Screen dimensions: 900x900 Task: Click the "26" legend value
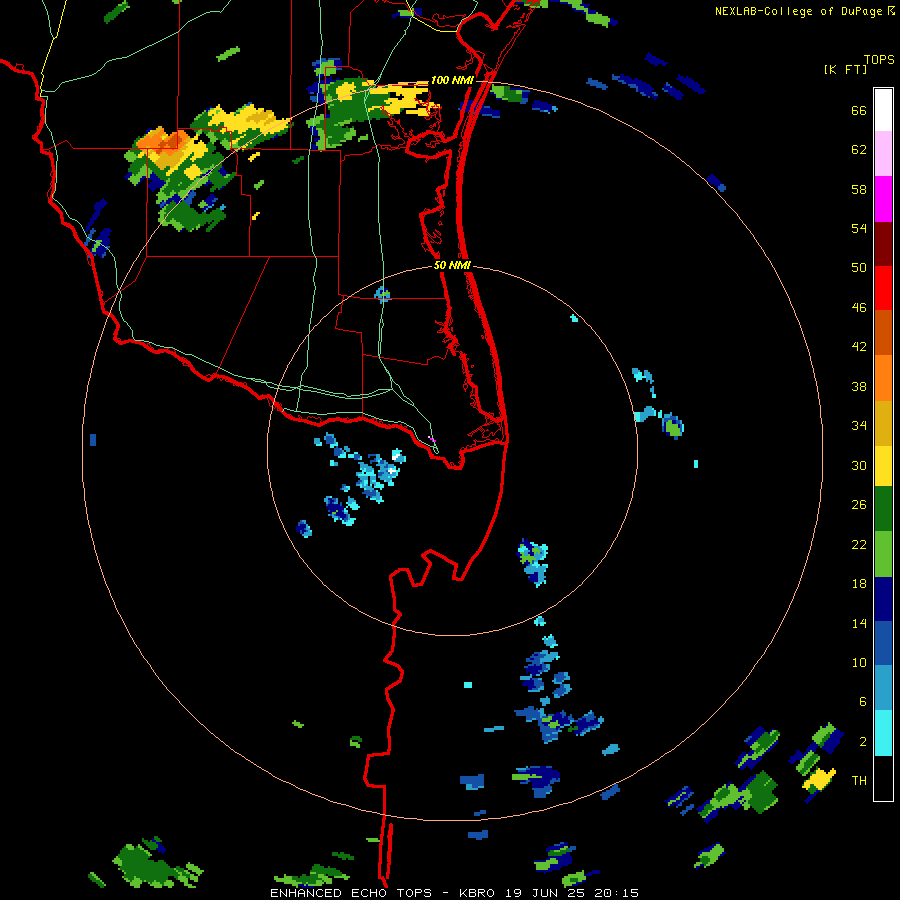point(859,505)
